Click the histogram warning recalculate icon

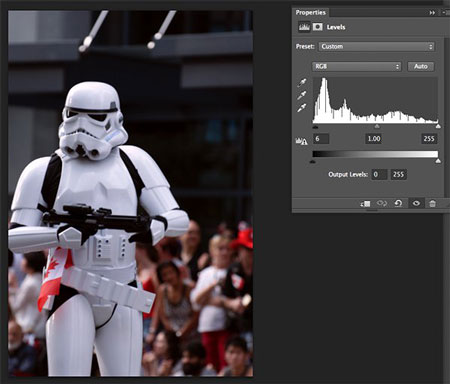[x=301, y=141]
